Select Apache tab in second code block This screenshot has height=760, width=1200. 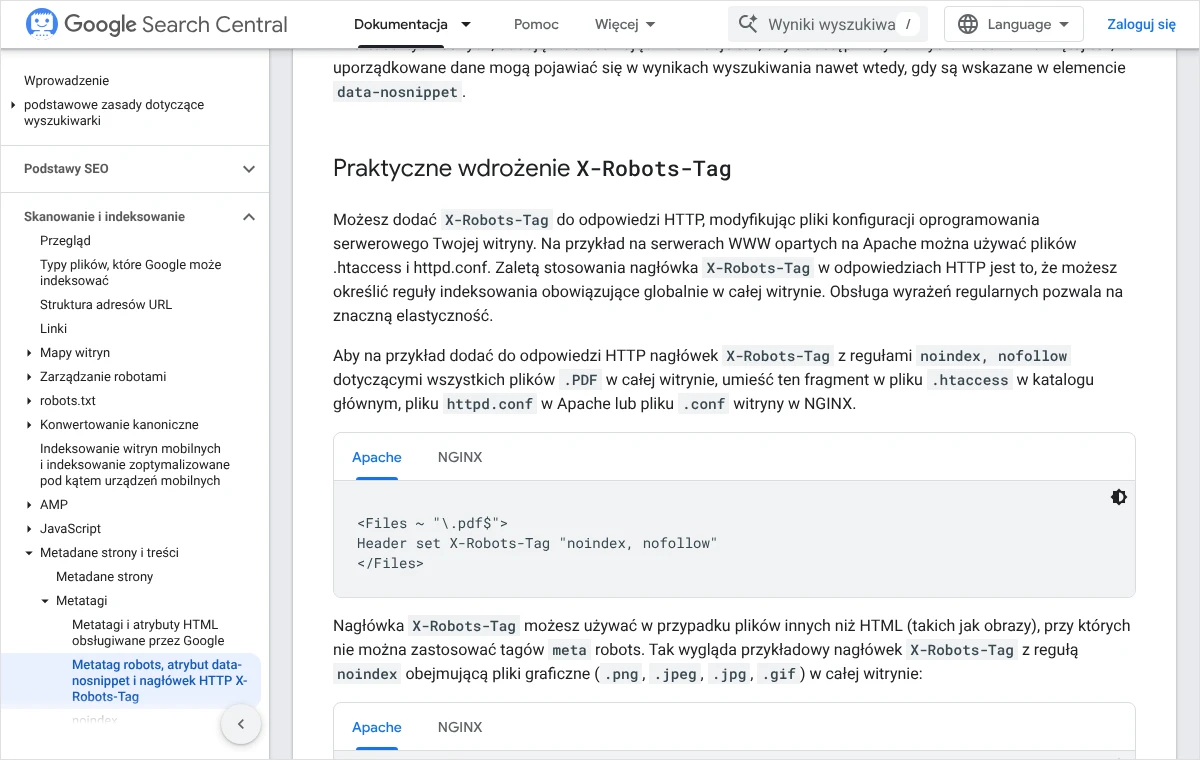(377, 727)
